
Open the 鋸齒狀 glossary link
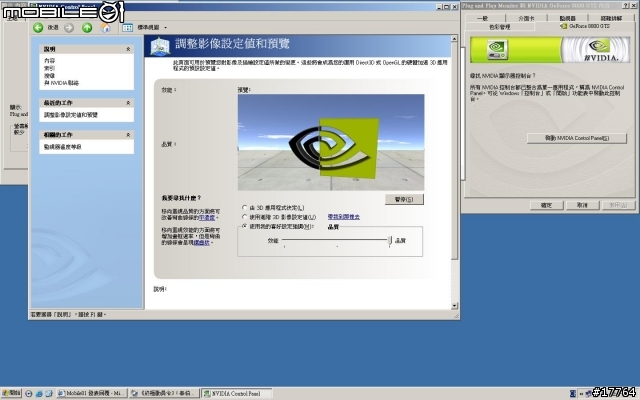coord(202,242)
